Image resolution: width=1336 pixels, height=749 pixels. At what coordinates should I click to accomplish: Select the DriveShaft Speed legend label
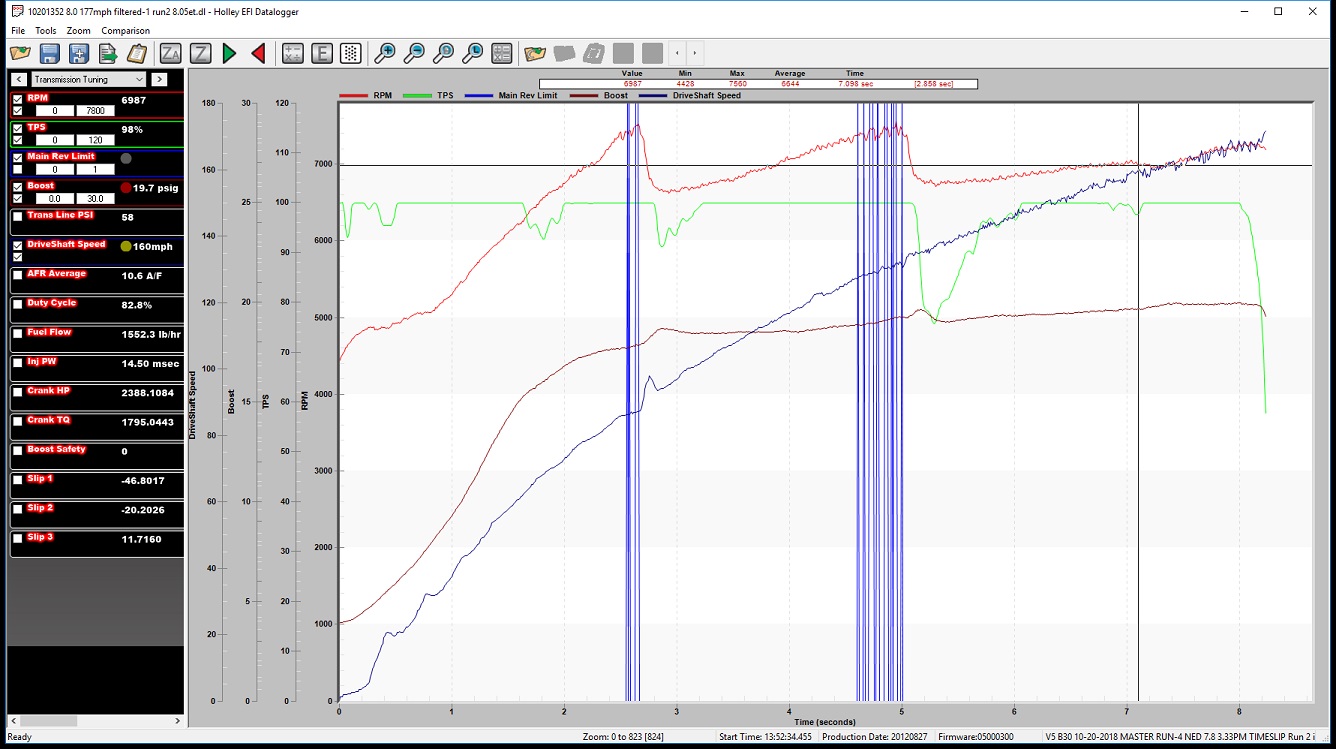[707, 95]
